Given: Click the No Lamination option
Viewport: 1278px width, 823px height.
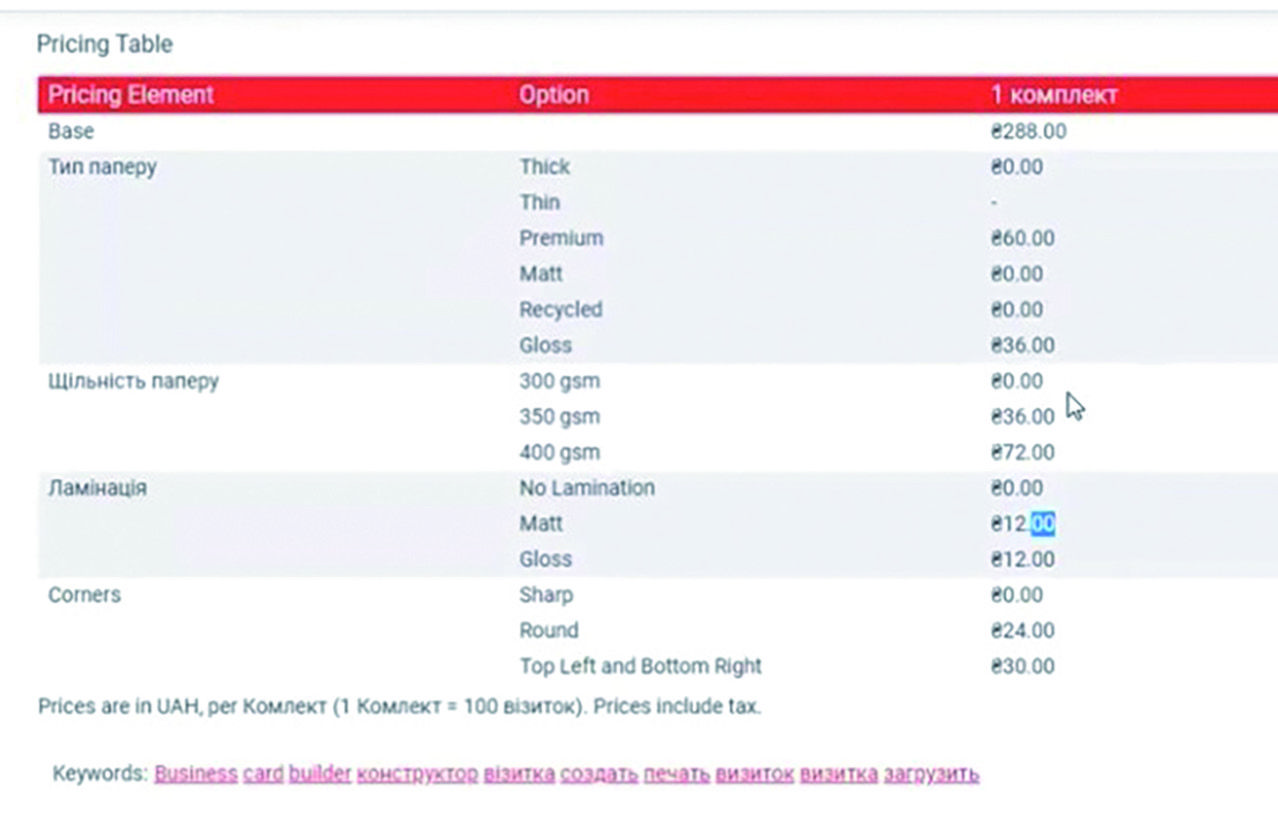Looking at the screenshot, I should (587, 488).
